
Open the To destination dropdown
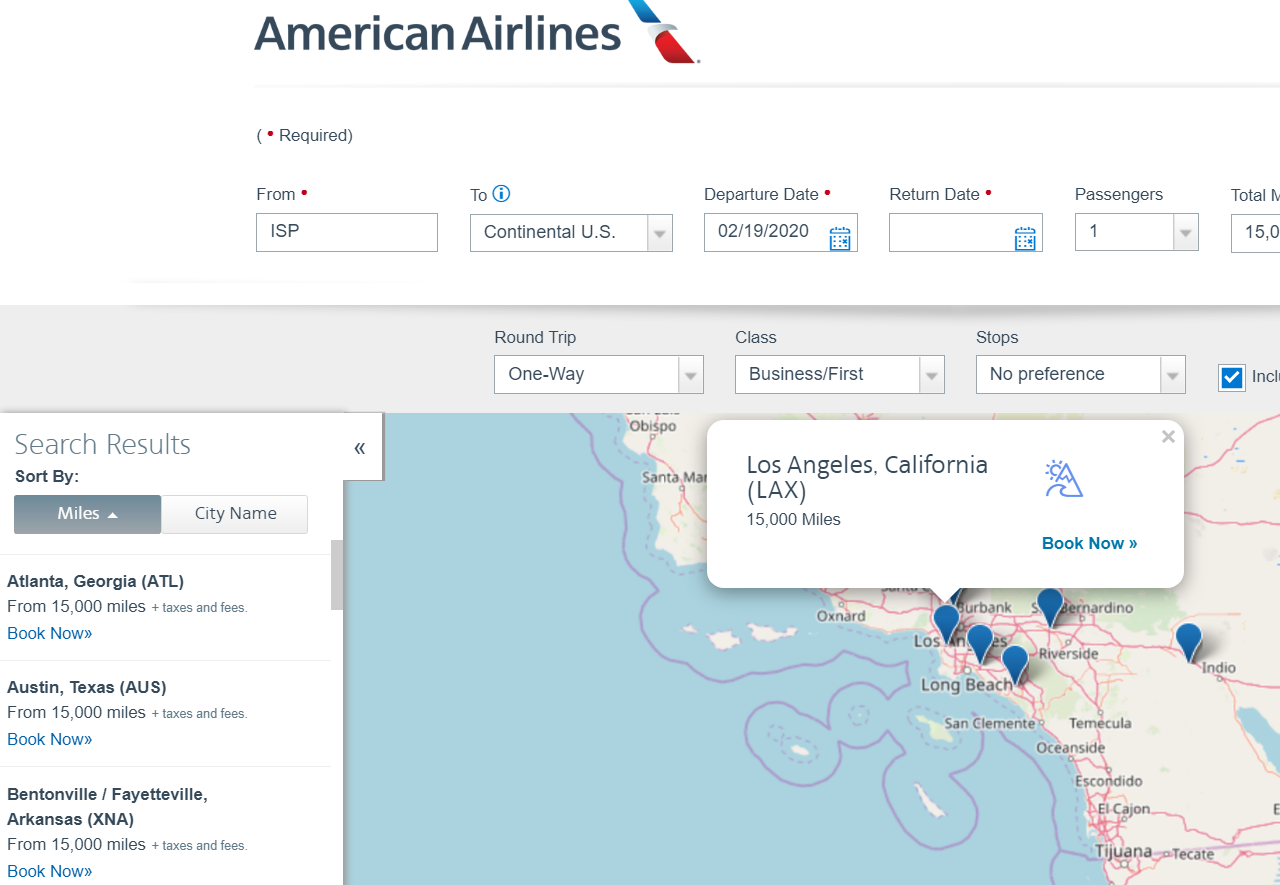(x=571, y=233)
